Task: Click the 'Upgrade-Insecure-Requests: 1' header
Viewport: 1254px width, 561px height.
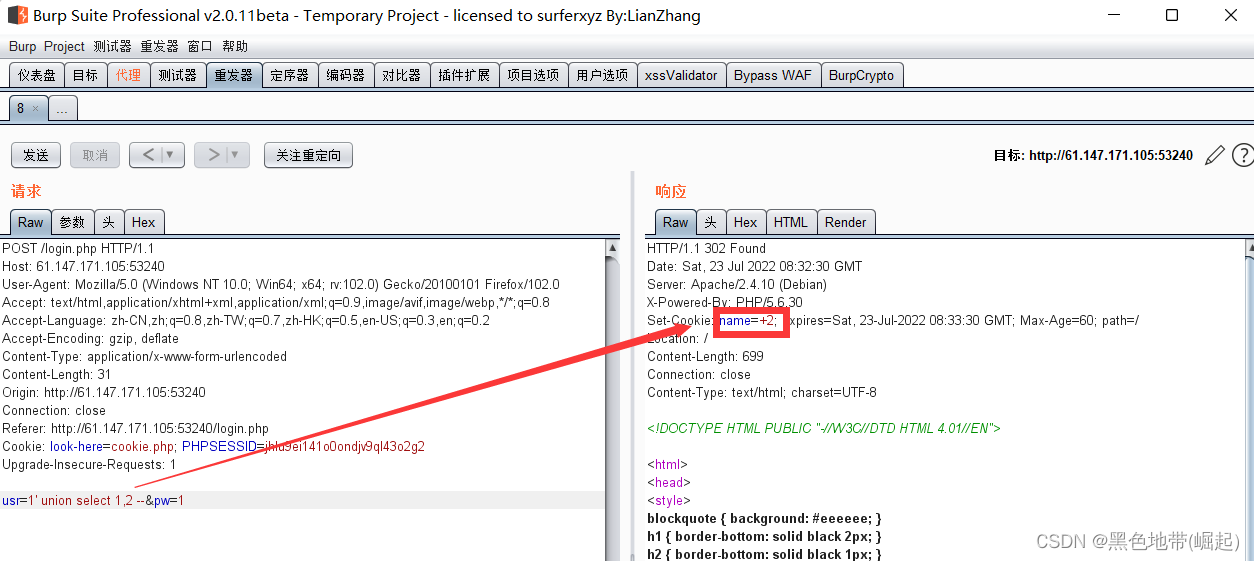Action: coord(89,464)
